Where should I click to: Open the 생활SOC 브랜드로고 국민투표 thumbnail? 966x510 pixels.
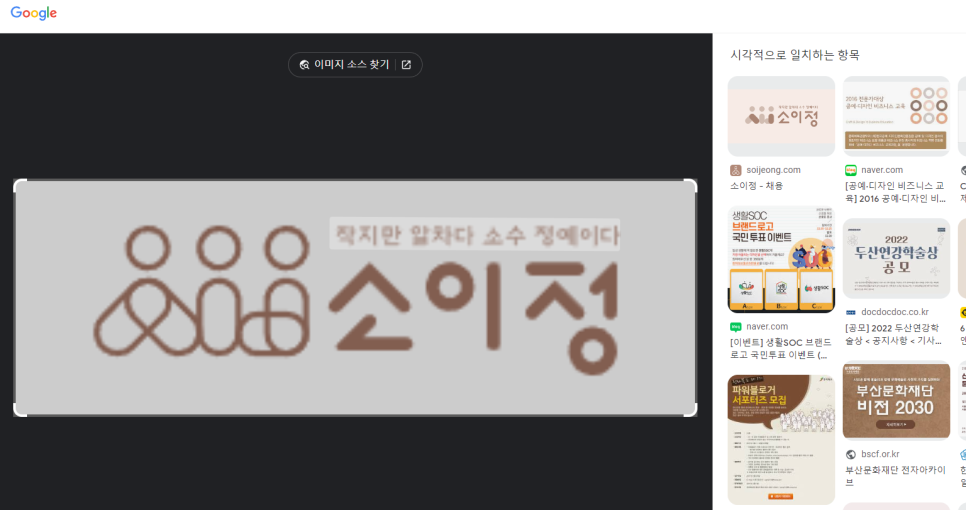click(x=781, y=259)
